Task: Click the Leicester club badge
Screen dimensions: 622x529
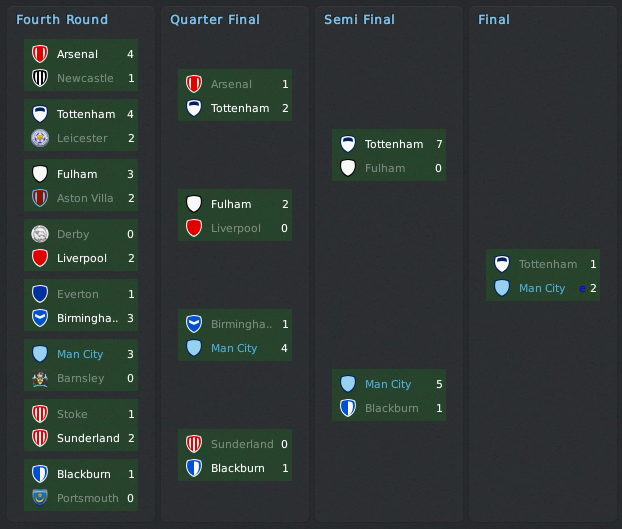Action: pos(40,138)
